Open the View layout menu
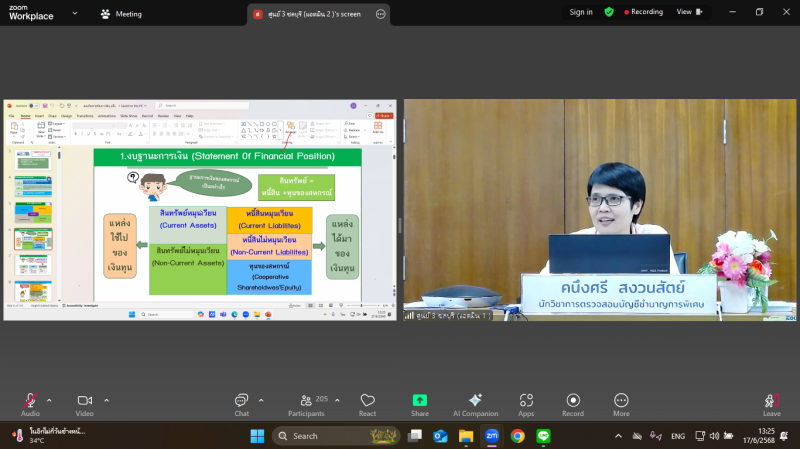This screenshot has width=800, height=449. click(x=689, y=12)
